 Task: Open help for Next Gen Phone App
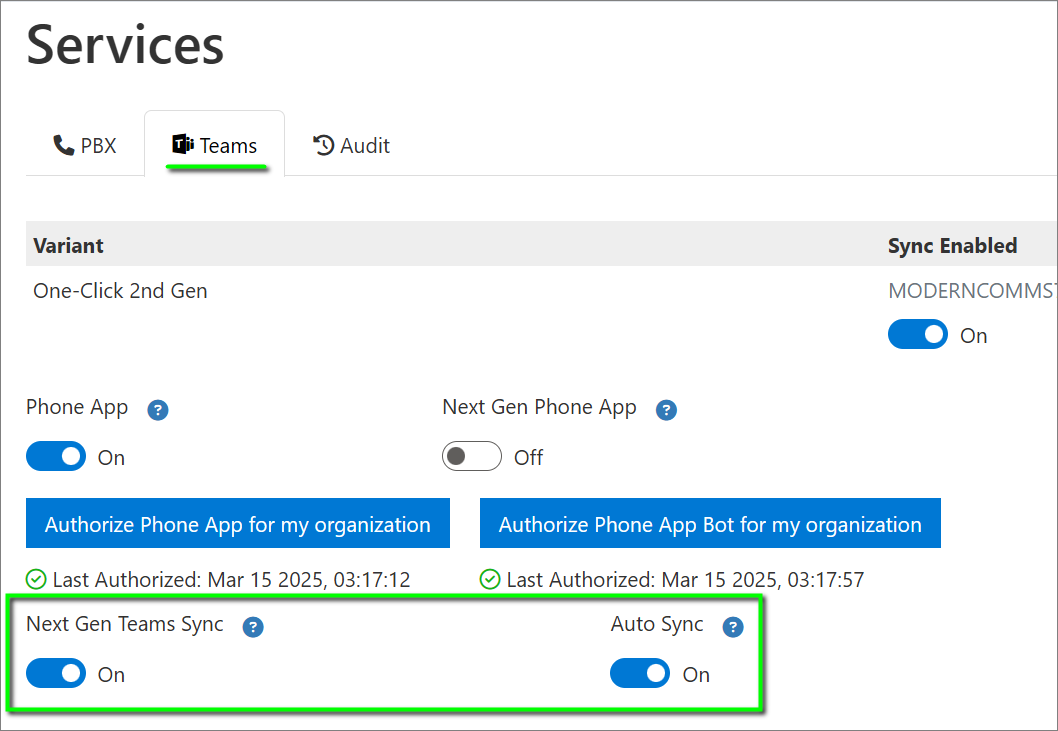pyautogui.click(x=666, y=410)
